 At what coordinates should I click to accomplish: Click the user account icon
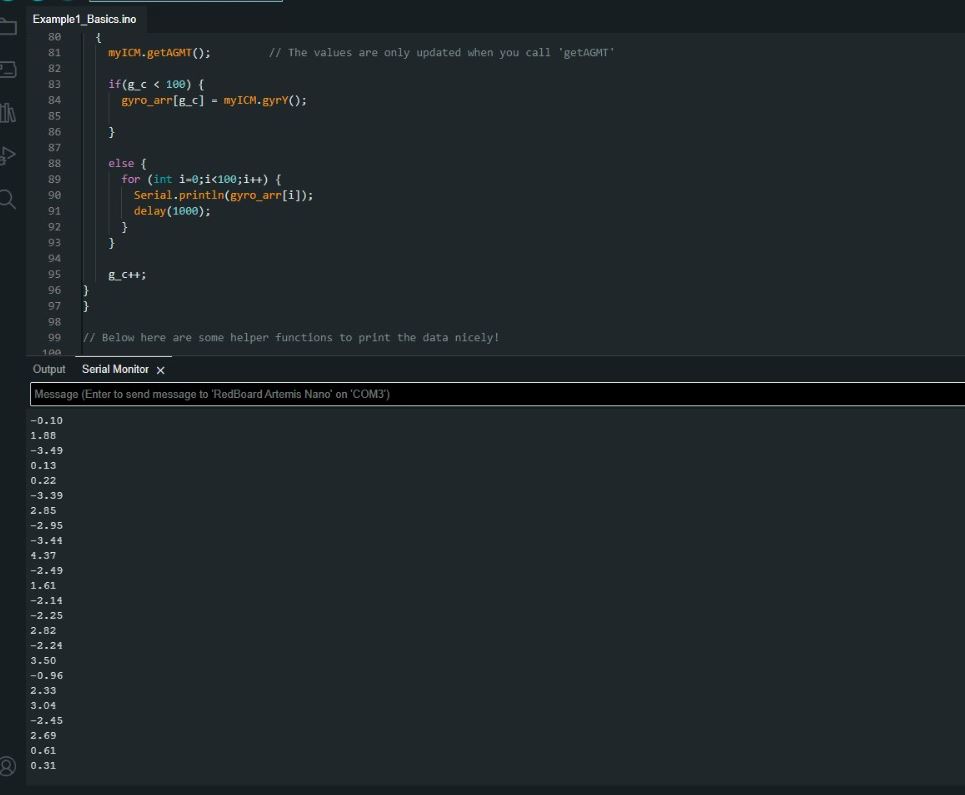pyautogui.click(x=8, y=766)
